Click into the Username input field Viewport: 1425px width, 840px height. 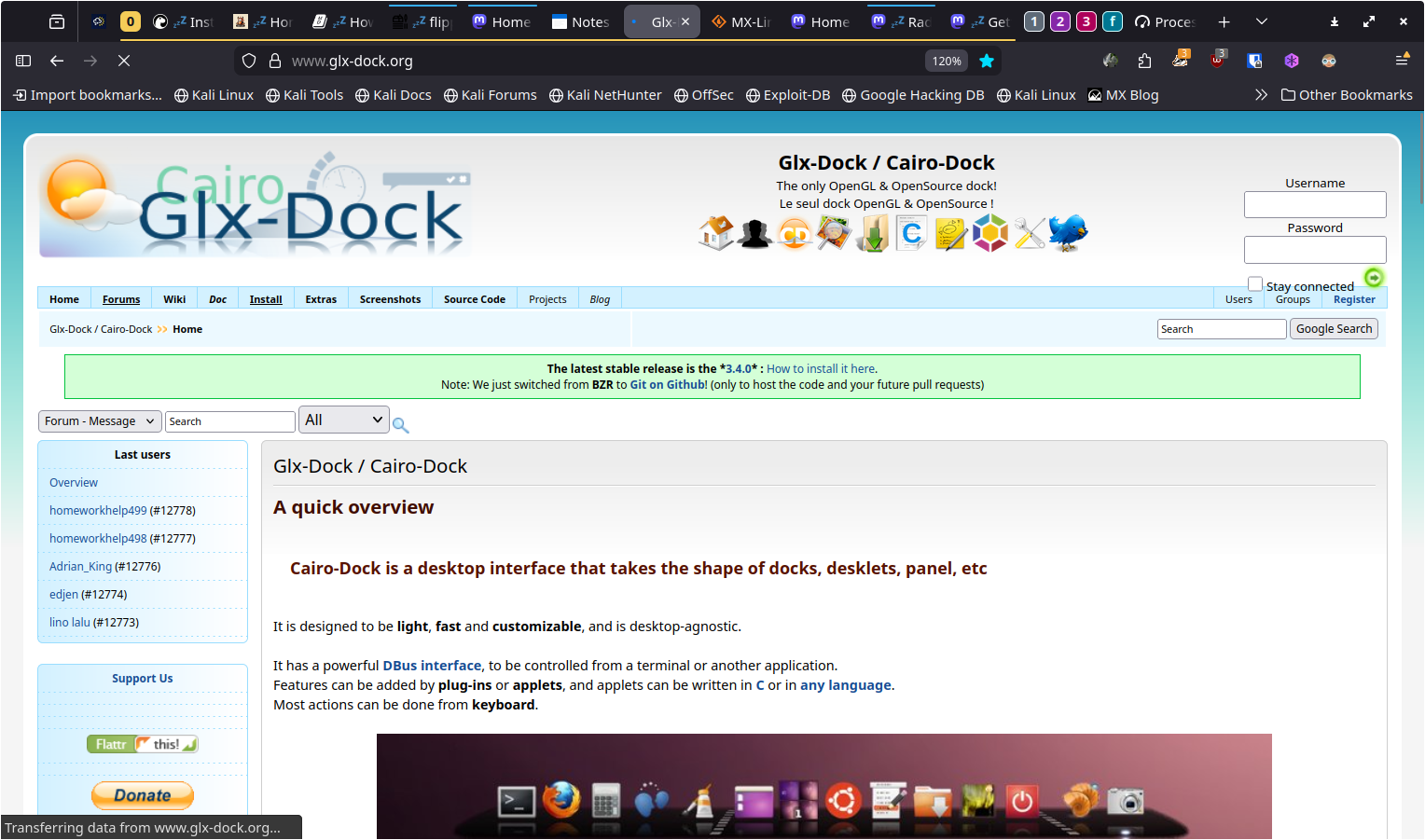click(x=1315, y=204)
